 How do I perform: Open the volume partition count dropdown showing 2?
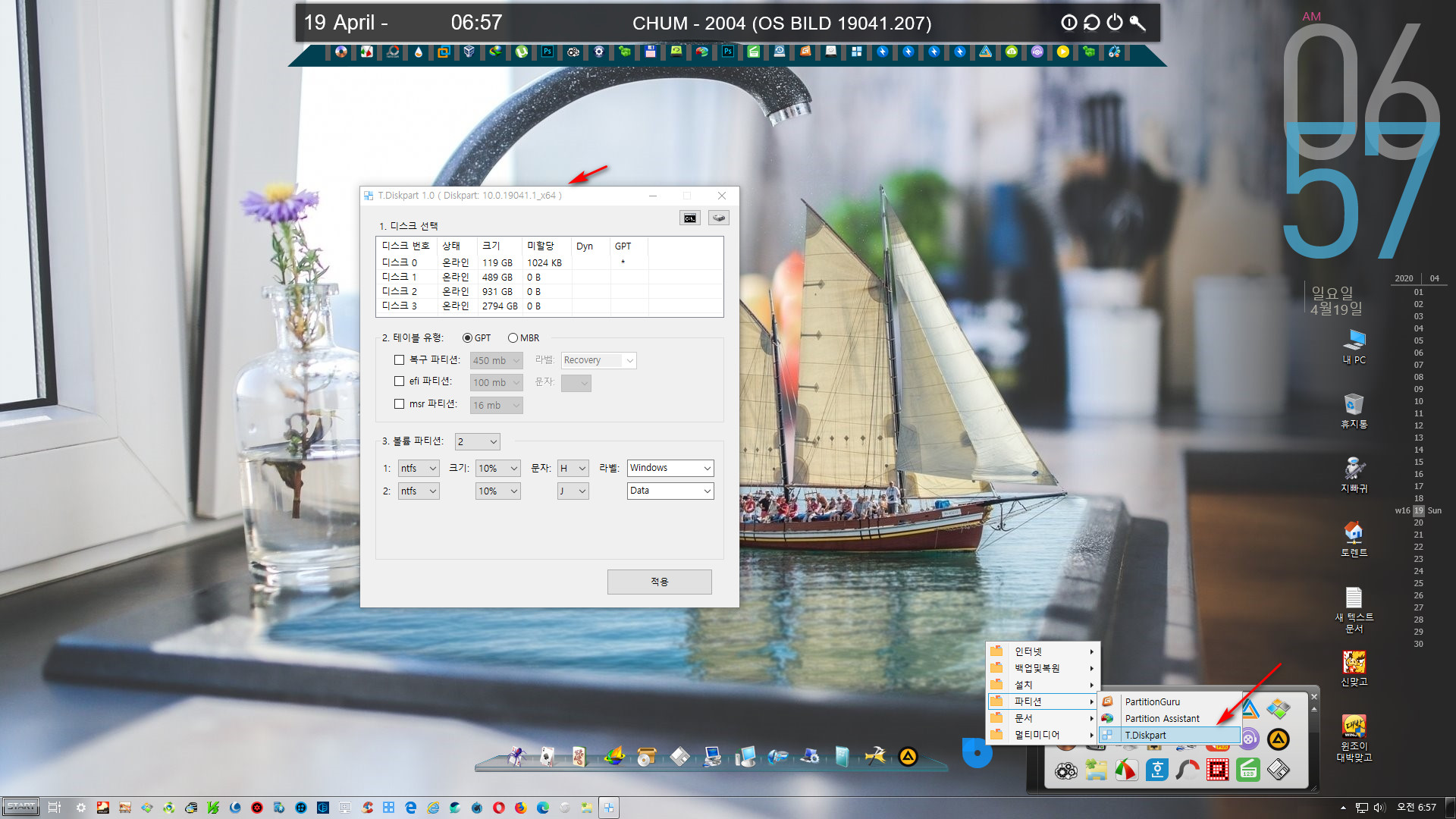[477, 442]
